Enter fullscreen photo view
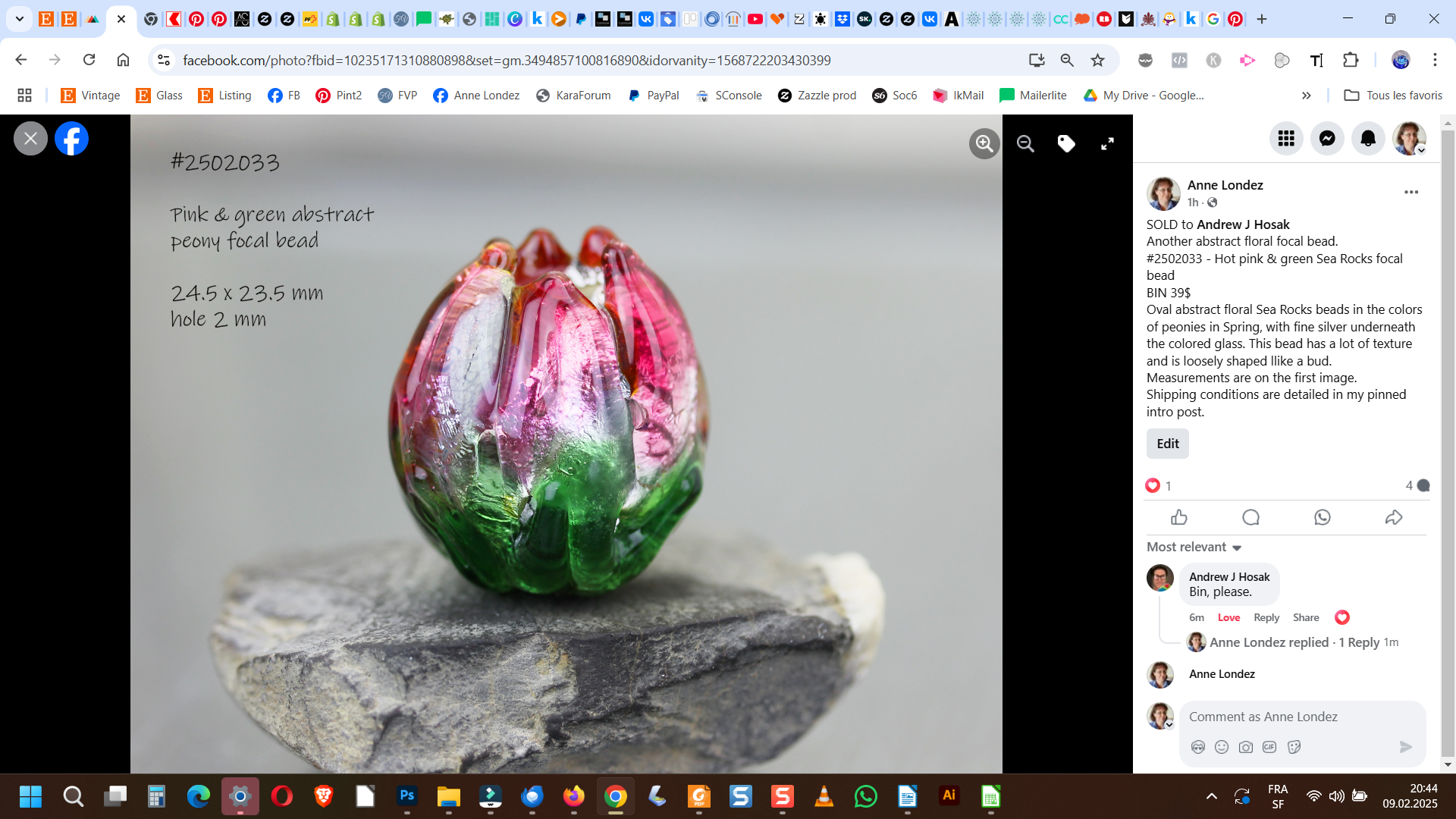This screenshot has height=819, width=1456. point(1107,143)
